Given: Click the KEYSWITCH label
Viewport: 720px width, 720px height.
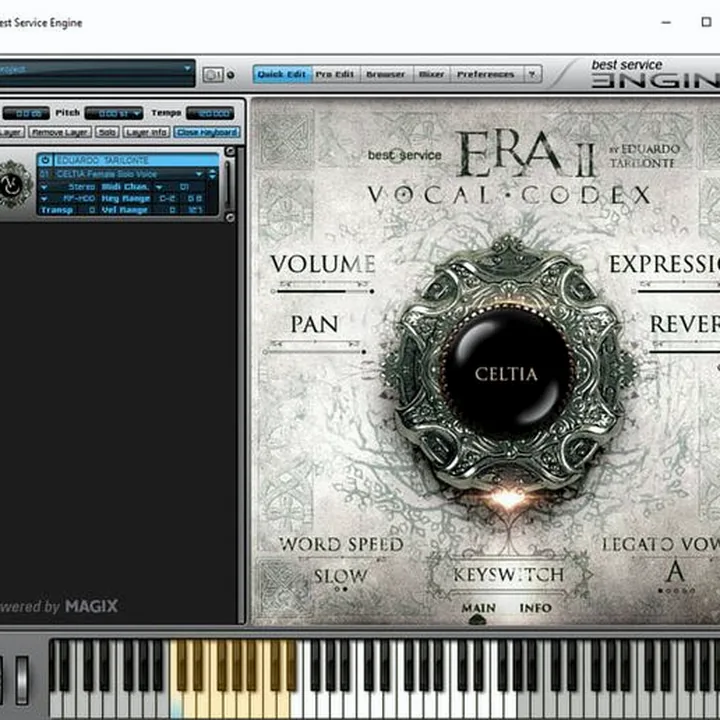Looking at the screenshot, I should pyautogui.click(x=508, y=574).
